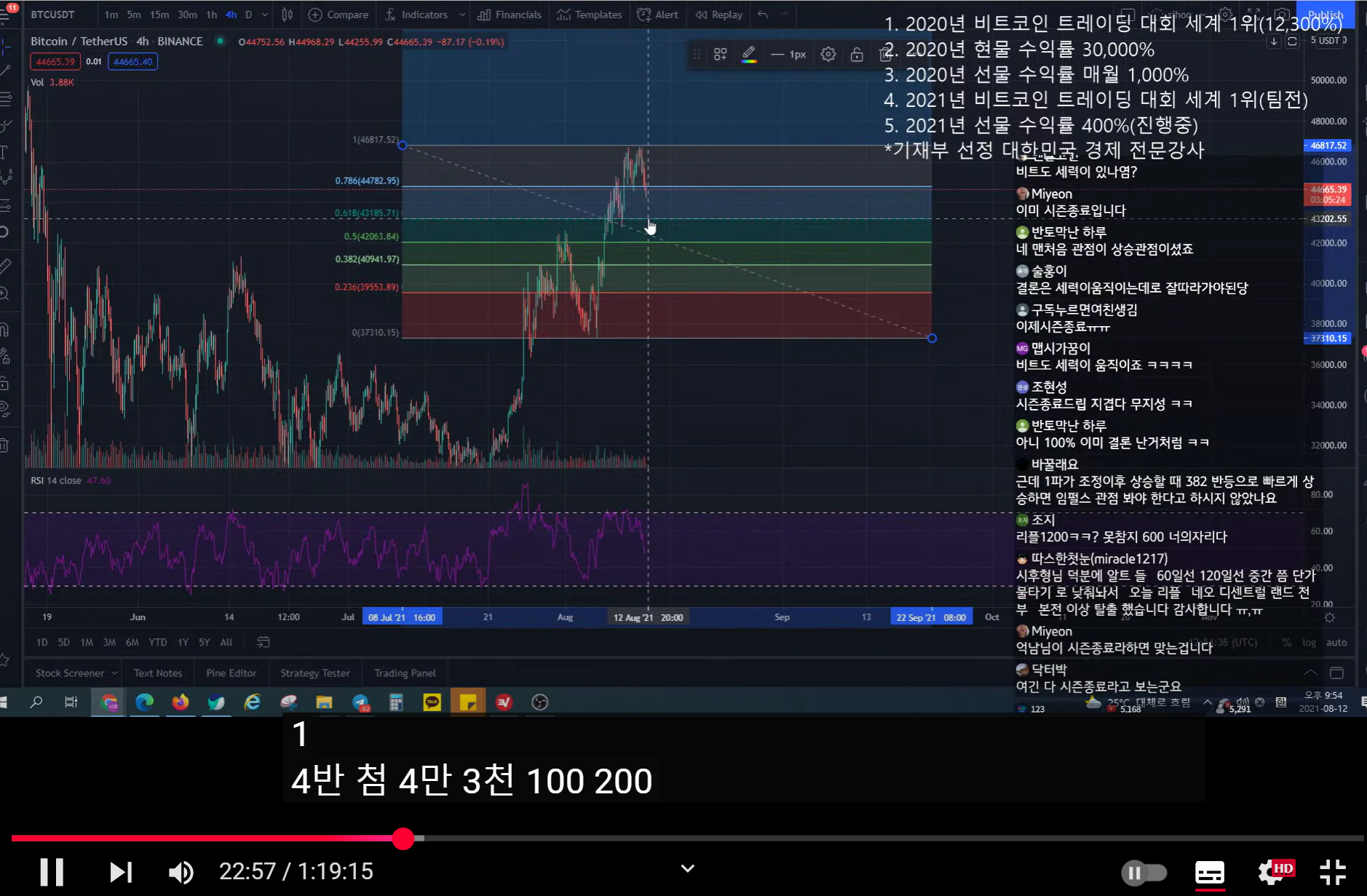Image resolution: width=1367 pixels, height=896 pixels.
Task: Maximize the bottom panel square icon
Action: pos(1336,673)
